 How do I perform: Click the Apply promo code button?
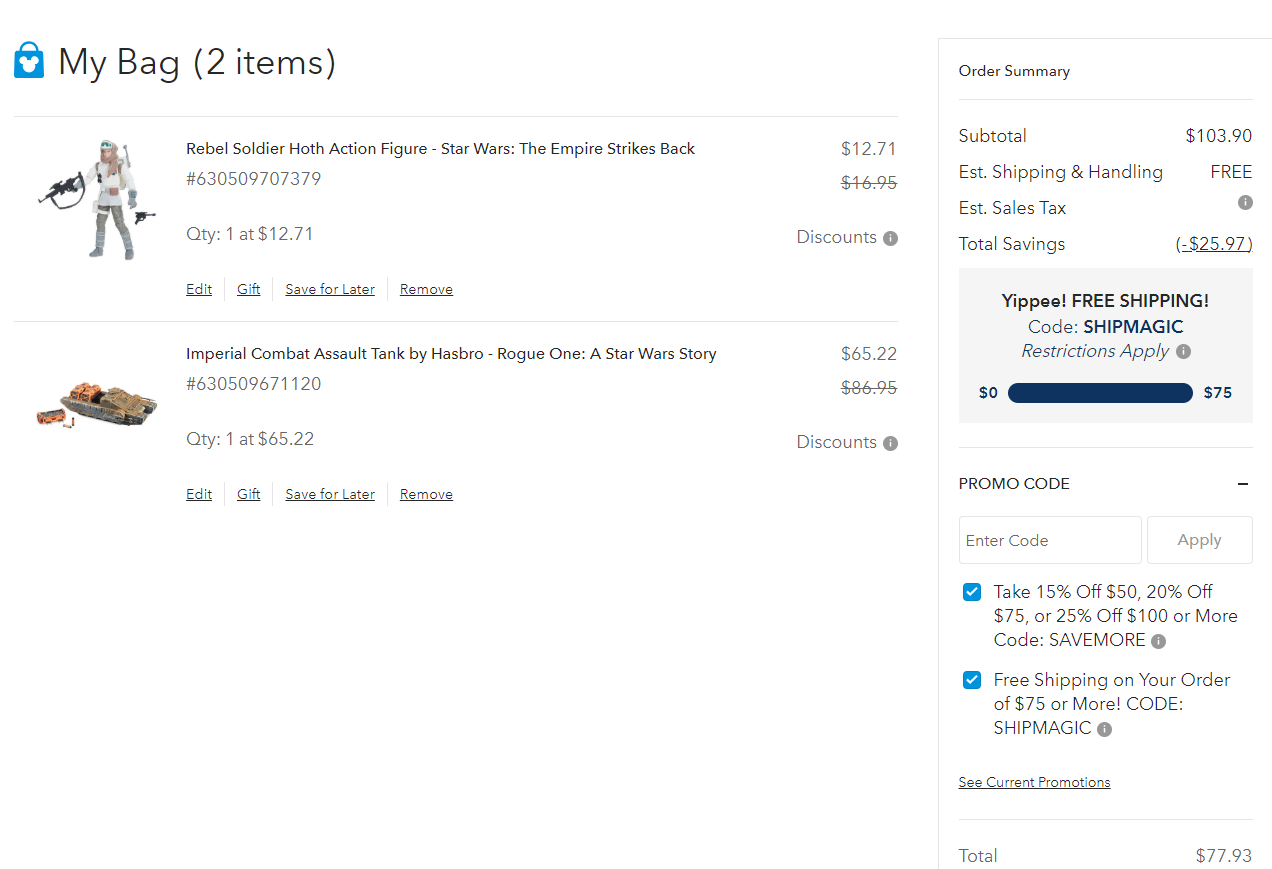[x=1199, y=540]
